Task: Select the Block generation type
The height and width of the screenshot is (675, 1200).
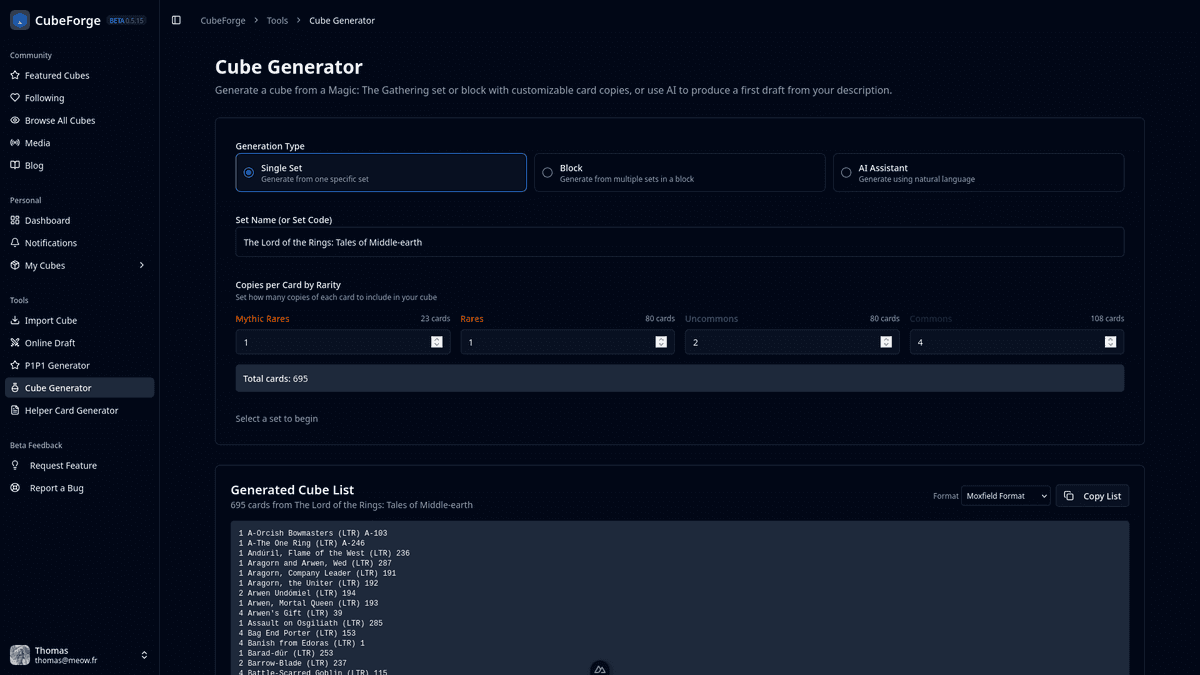Action: click(547, 172)
